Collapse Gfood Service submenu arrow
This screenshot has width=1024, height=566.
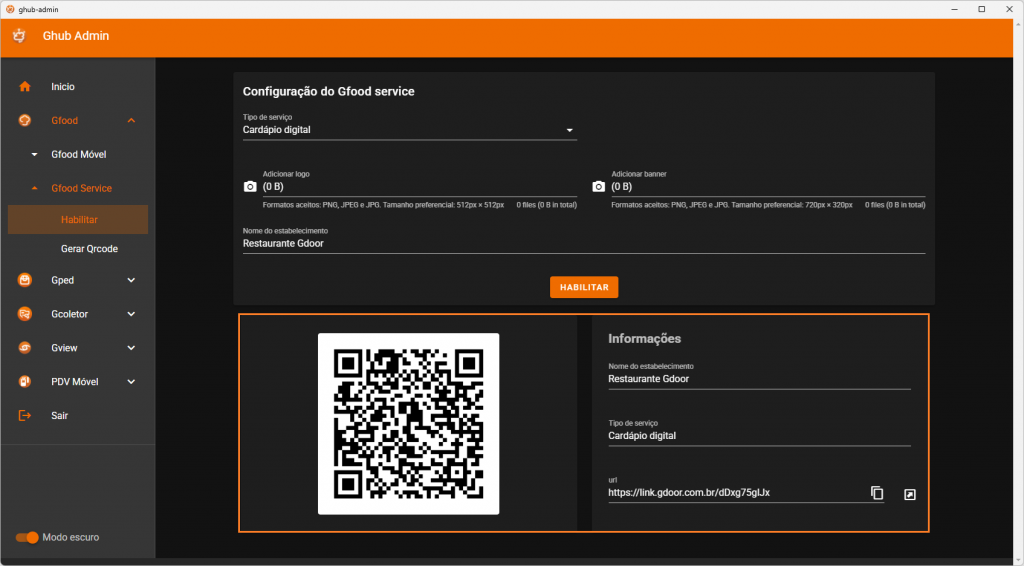(x=35, y=189)
